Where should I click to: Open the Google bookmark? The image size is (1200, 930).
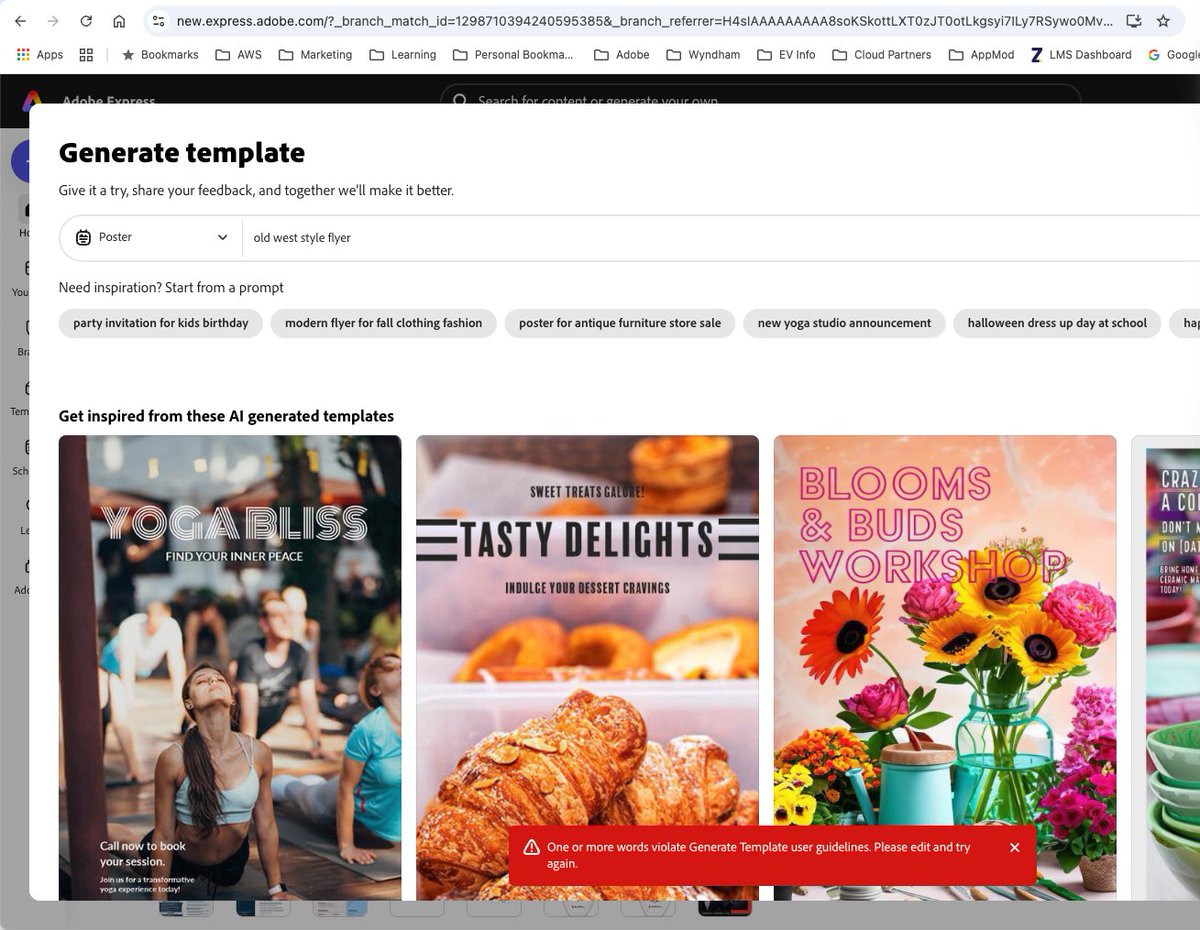coord(1173,55)
